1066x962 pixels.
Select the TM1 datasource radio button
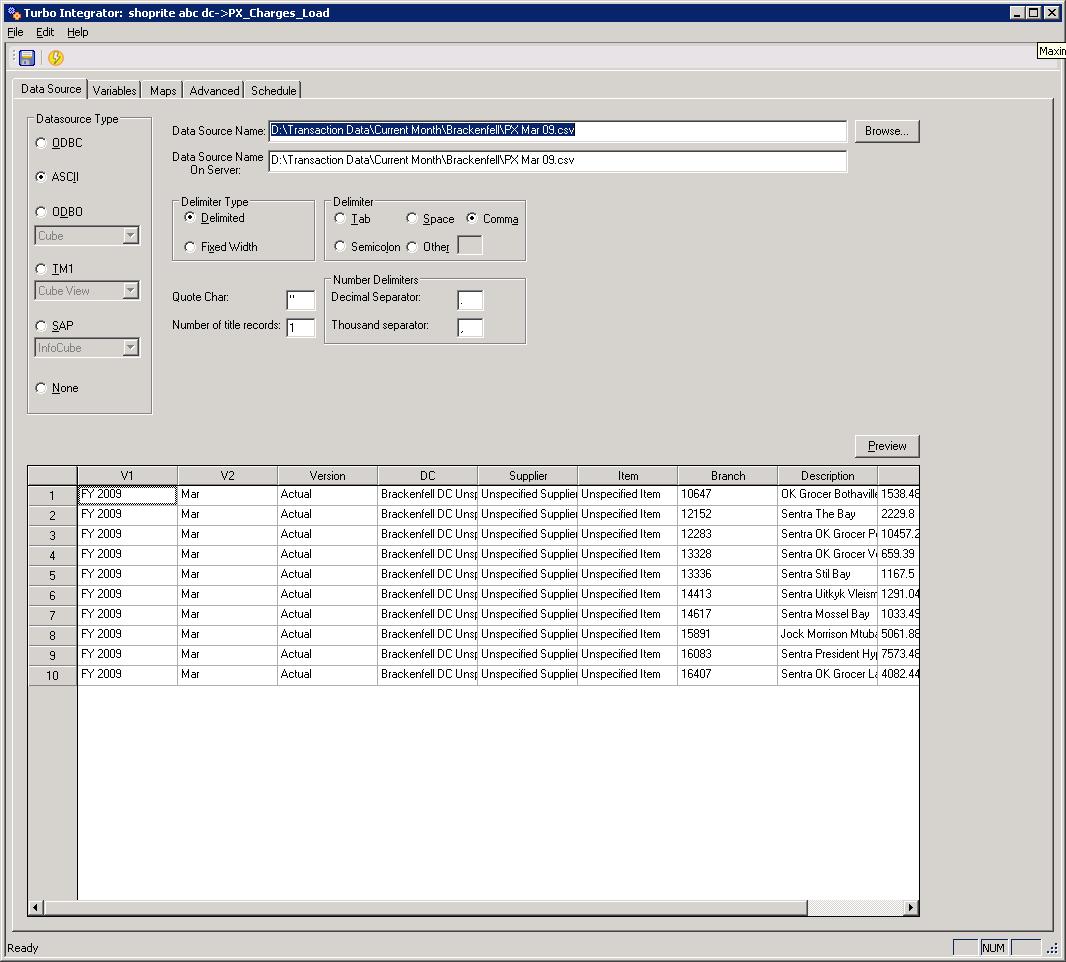pos(41,269)
